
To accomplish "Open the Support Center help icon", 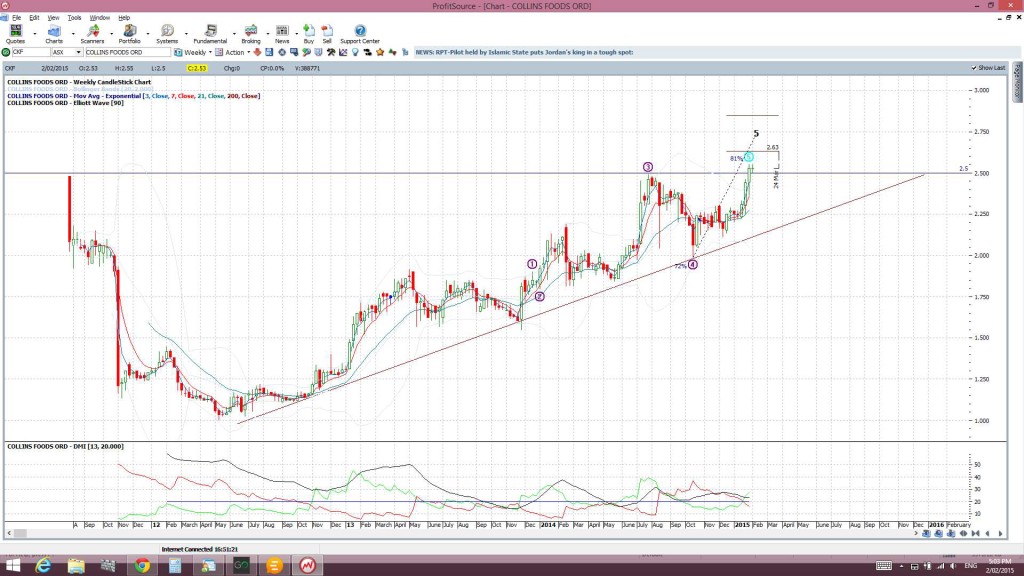I will pos(360,31).
